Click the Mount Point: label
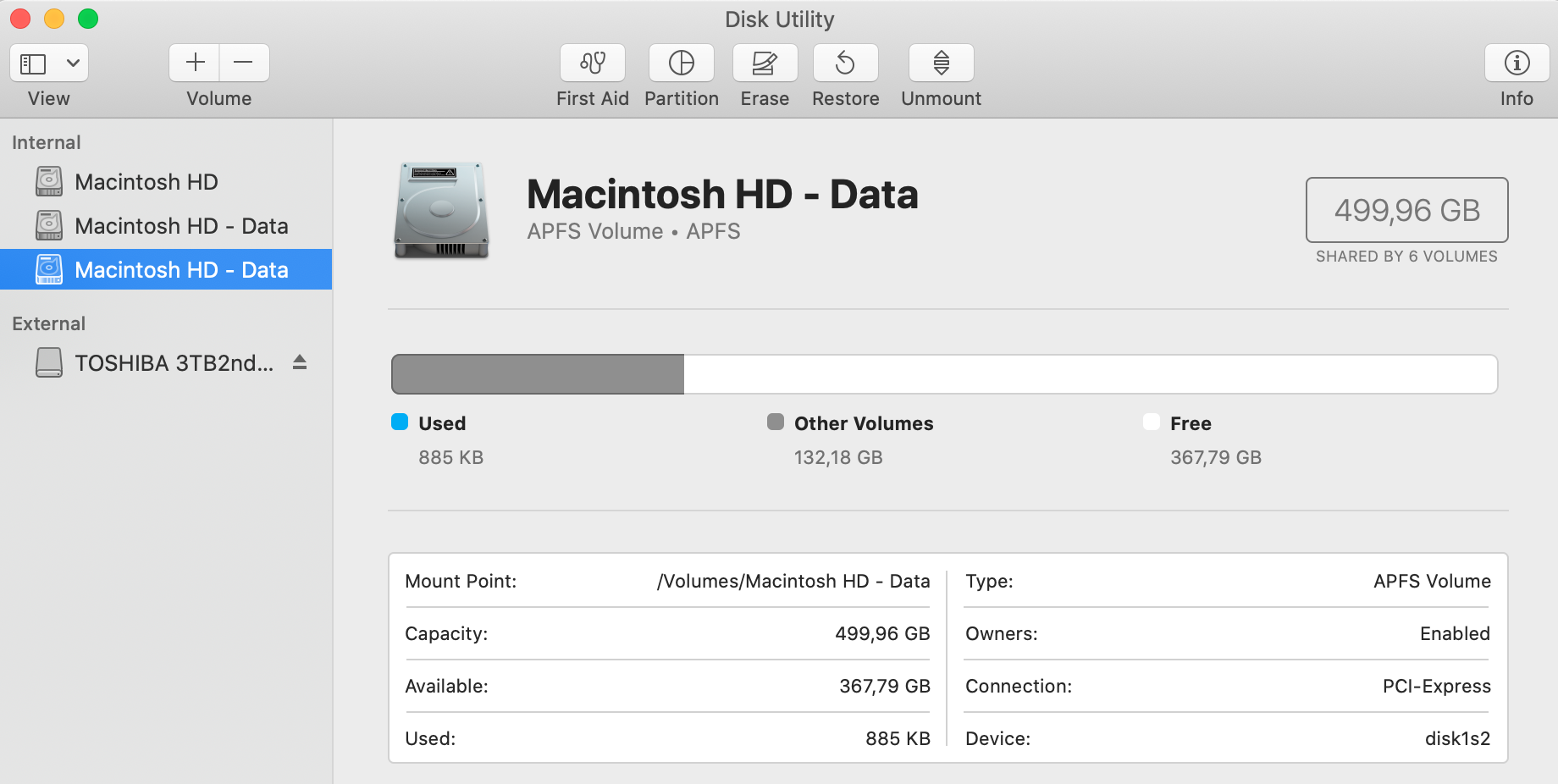Viewport: 1558px width, 784px height. [461, 581]
